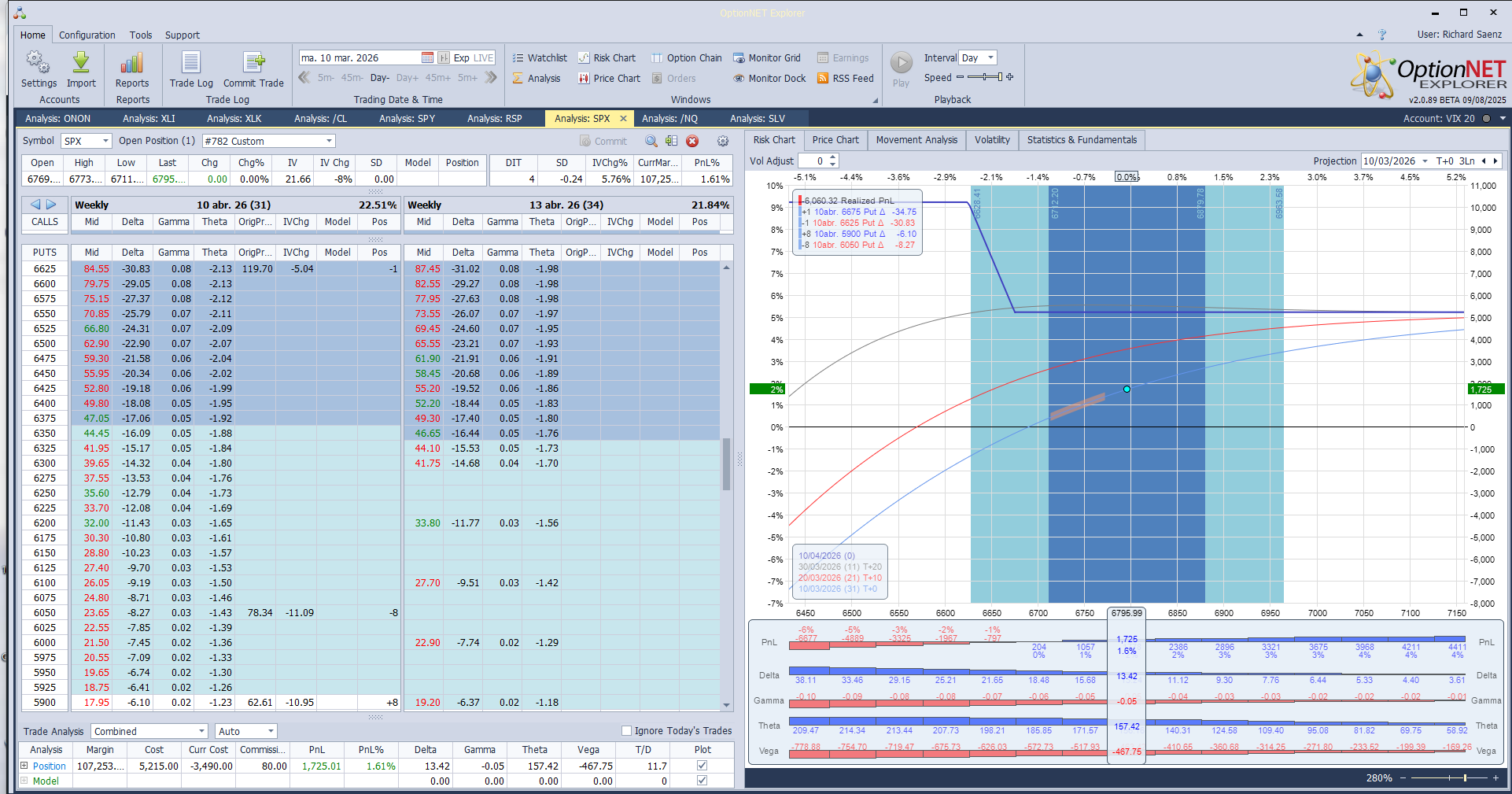Click the Import accounts icon
1512x794 pixels.
(x=81, y=69)
